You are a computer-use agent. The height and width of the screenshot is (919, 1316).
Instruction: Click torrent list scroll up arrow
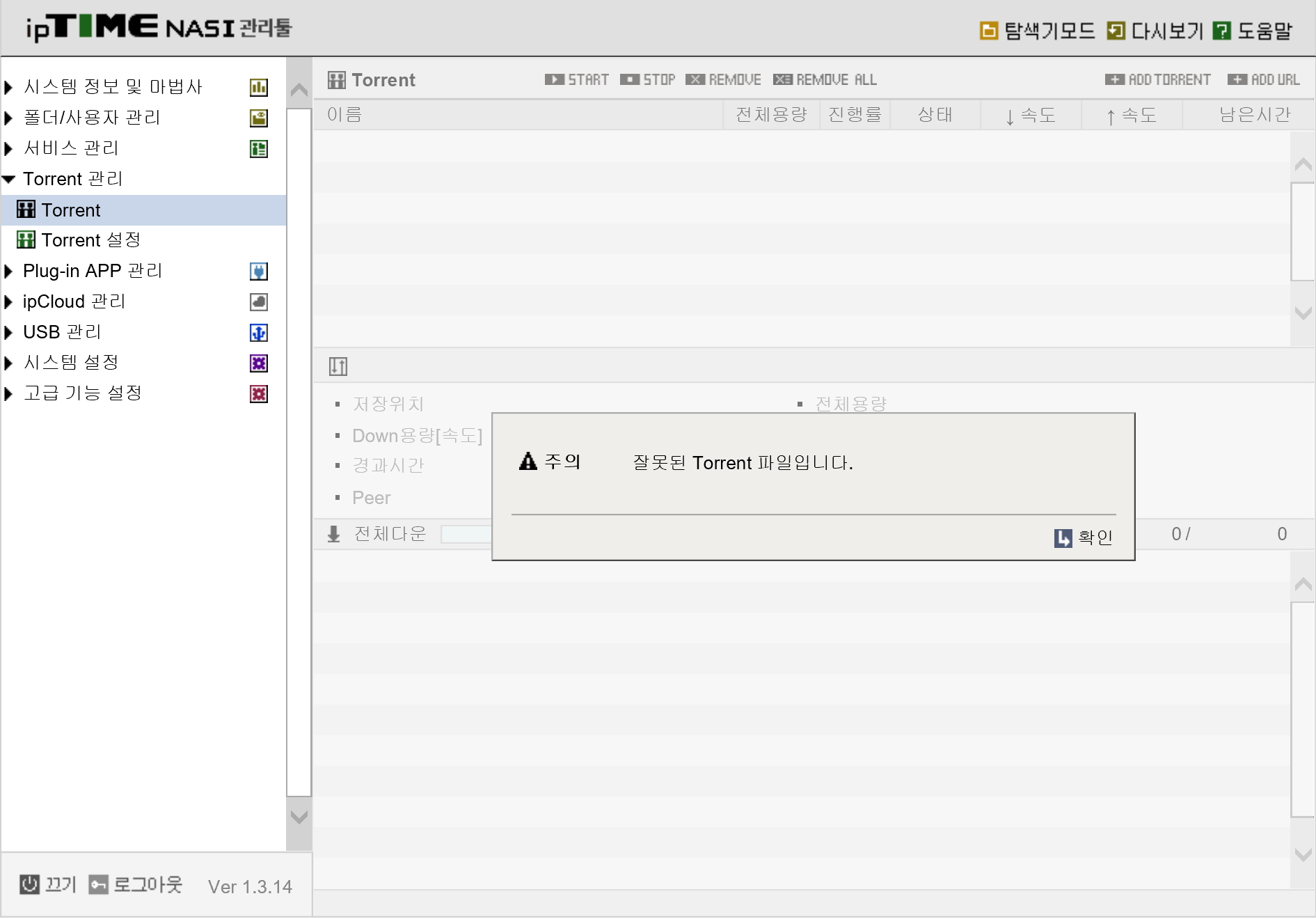1303,165
